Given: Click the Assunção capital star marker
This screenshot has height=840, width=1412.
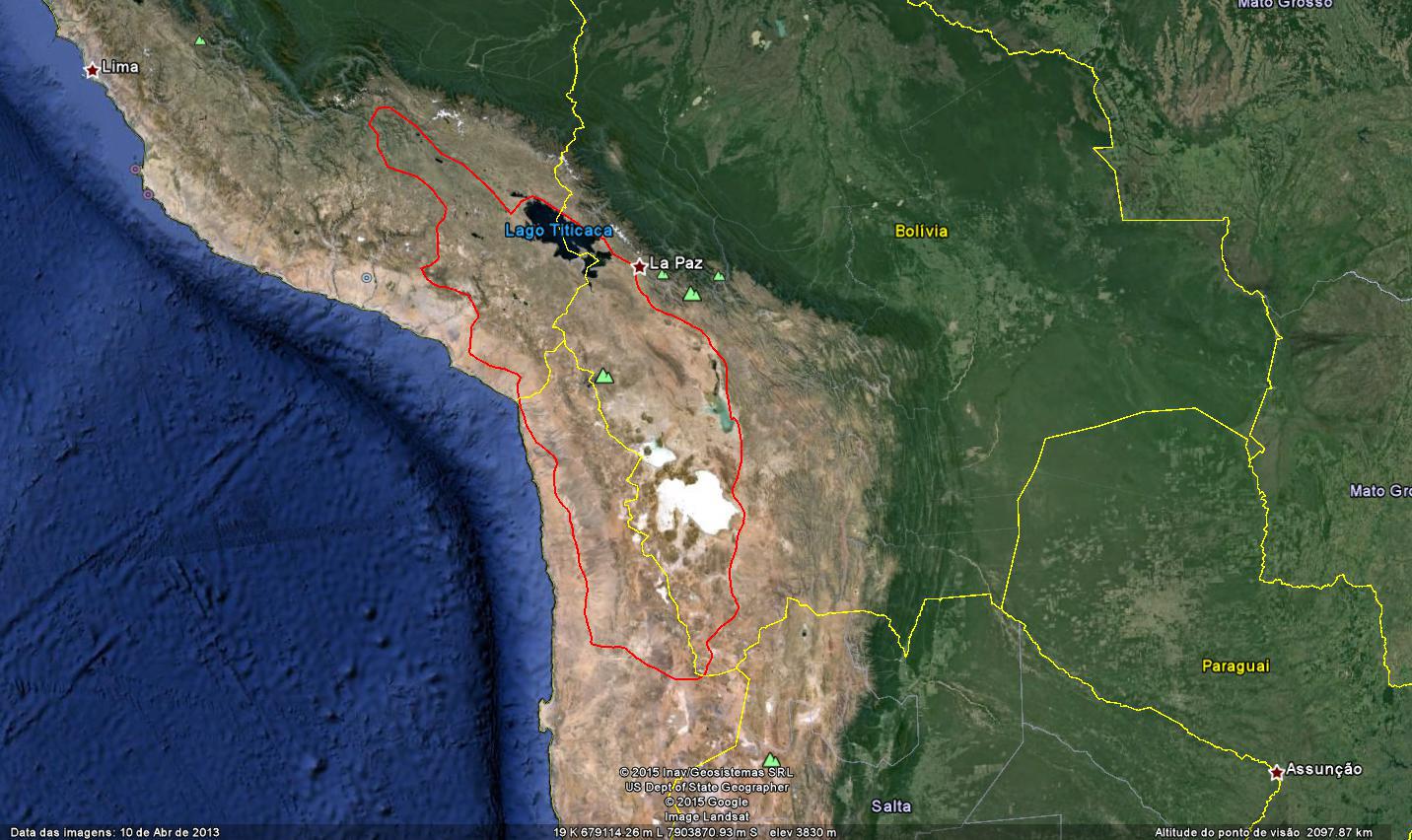Looking at the screenshot, I should click(1276, 772).
